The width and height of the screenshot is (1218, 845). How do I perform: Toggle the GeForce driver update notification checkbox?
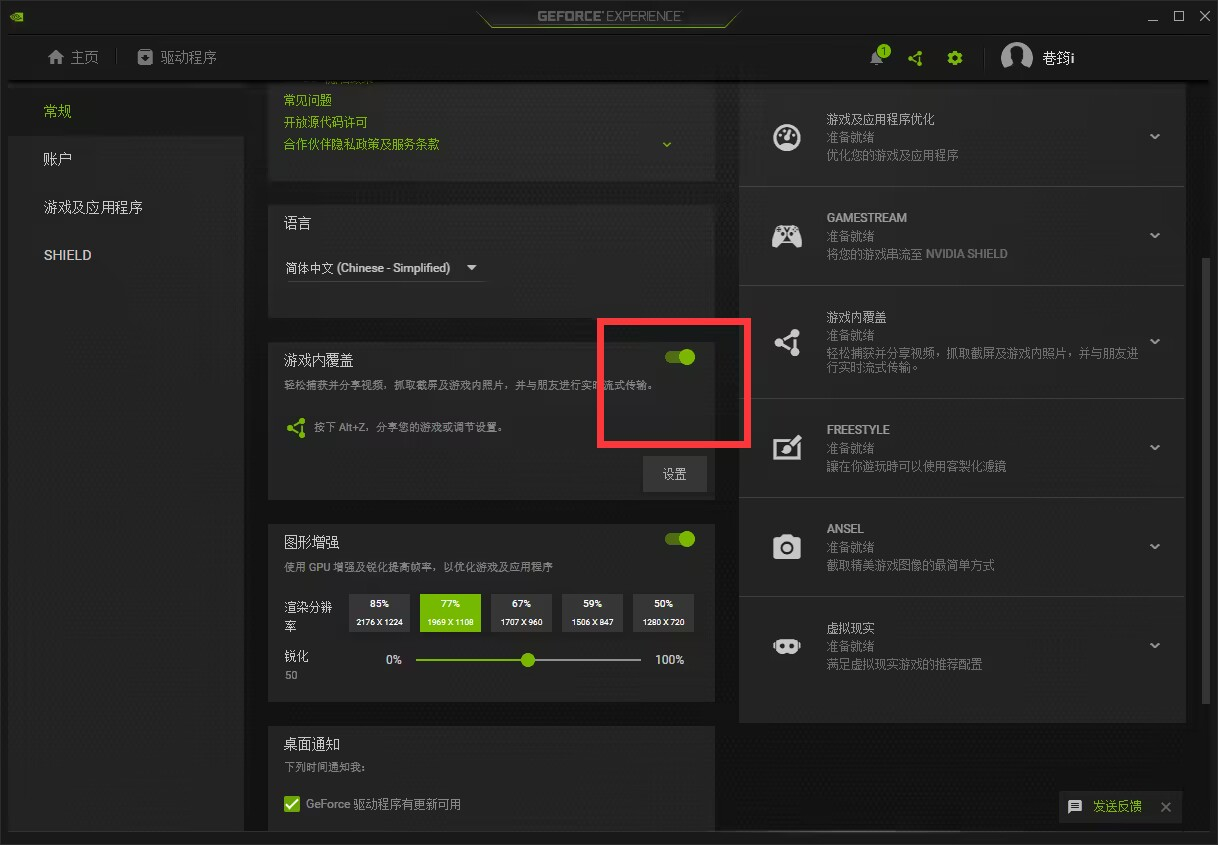point(292,804)
